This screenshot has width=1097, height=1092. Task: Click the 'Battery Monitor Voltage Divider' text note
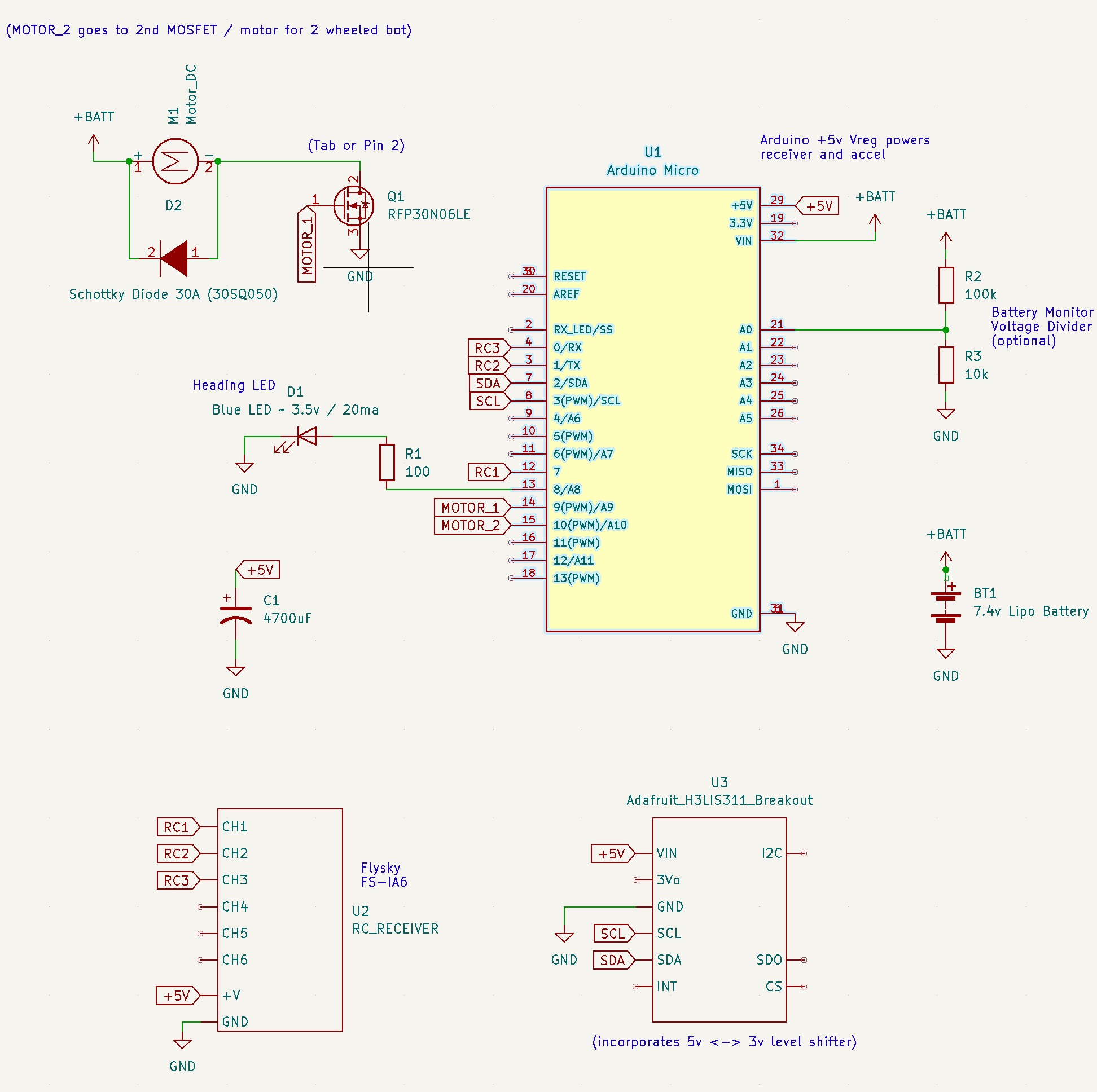click(x=1041, y=327)
